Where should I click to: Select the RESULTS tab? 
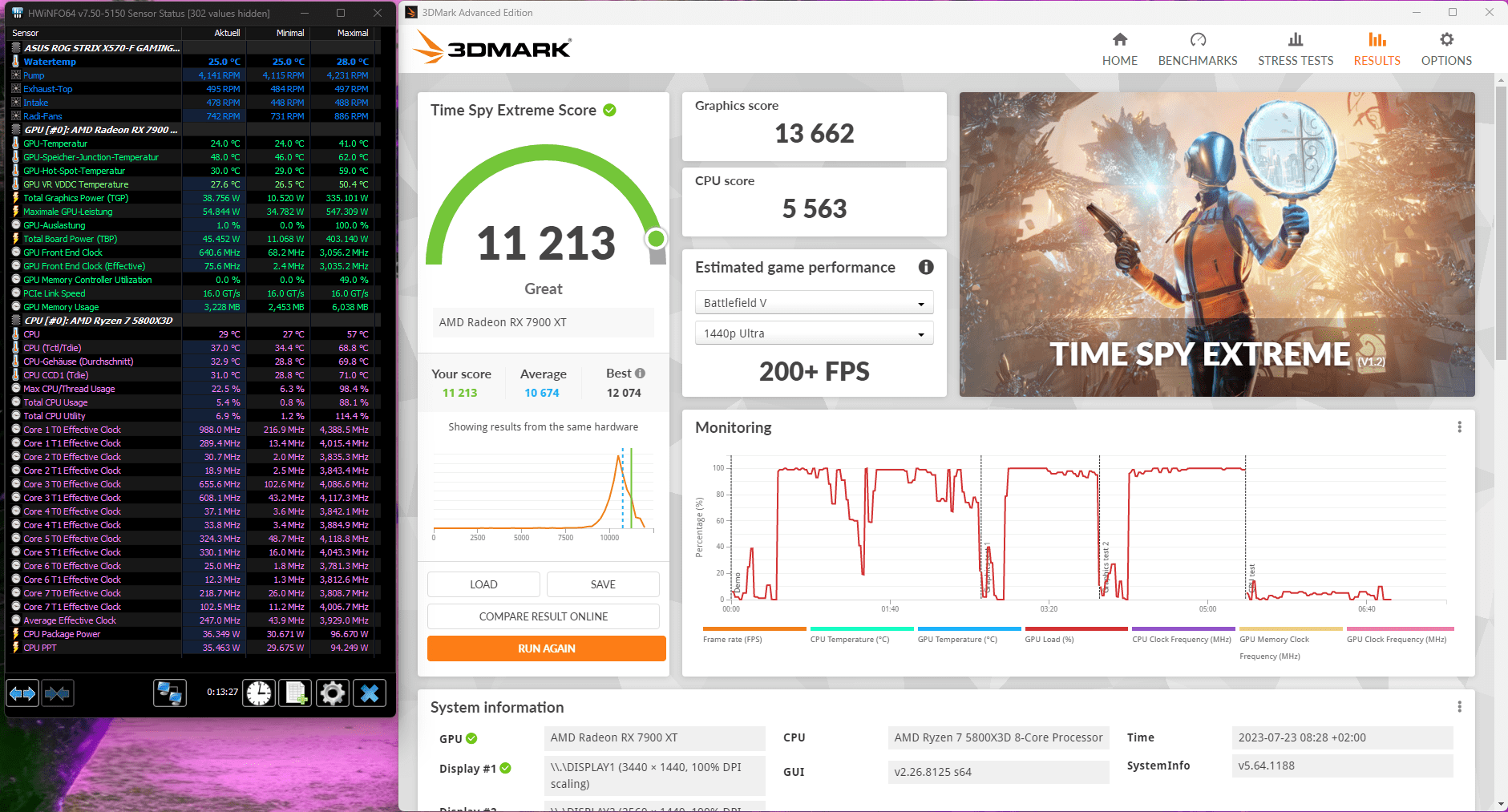[x=1377, y=50]
